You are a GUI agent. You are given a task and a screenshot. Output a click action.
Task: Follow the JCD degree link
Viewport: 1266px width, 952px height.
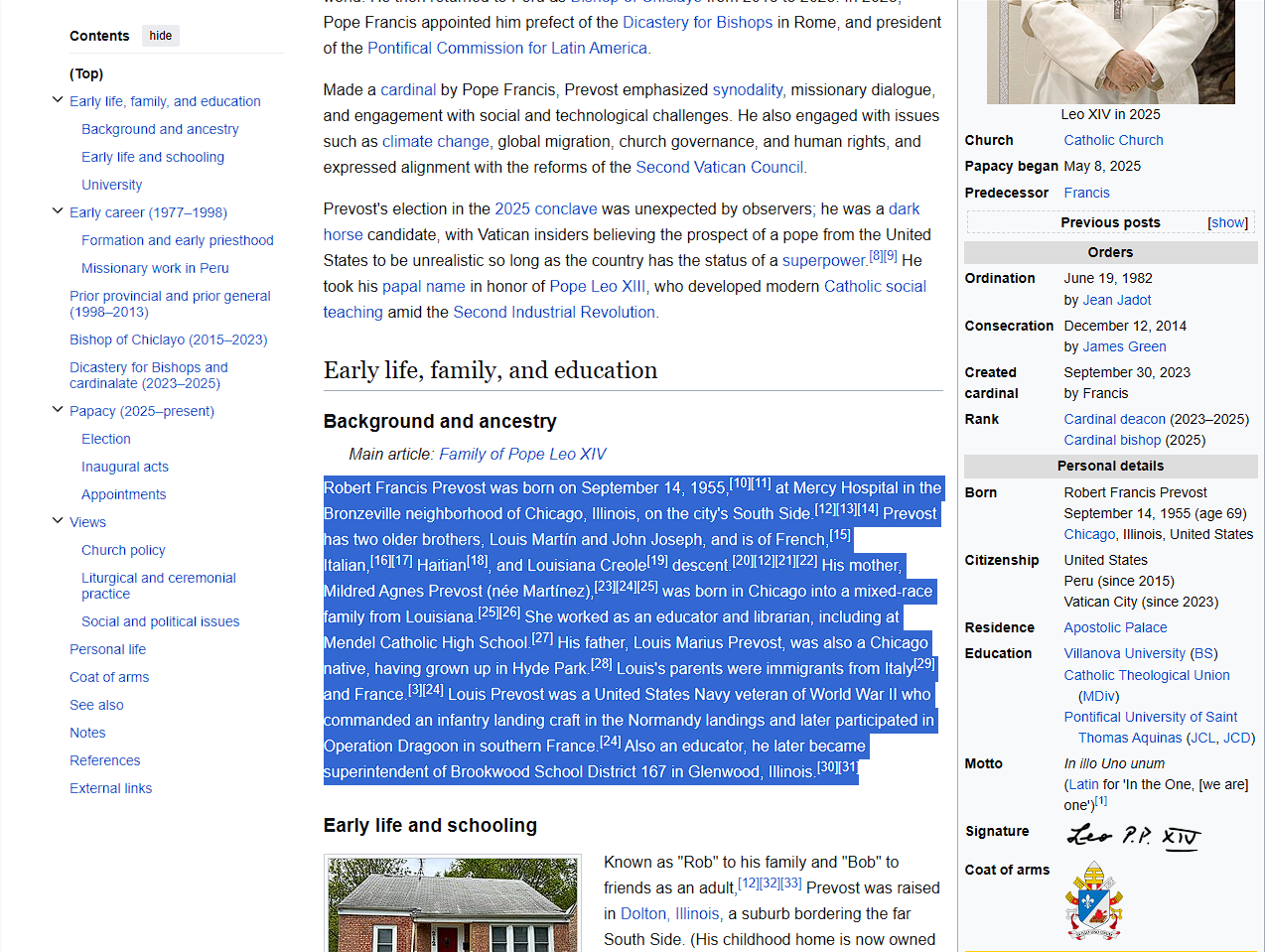tap(1237, 738)
